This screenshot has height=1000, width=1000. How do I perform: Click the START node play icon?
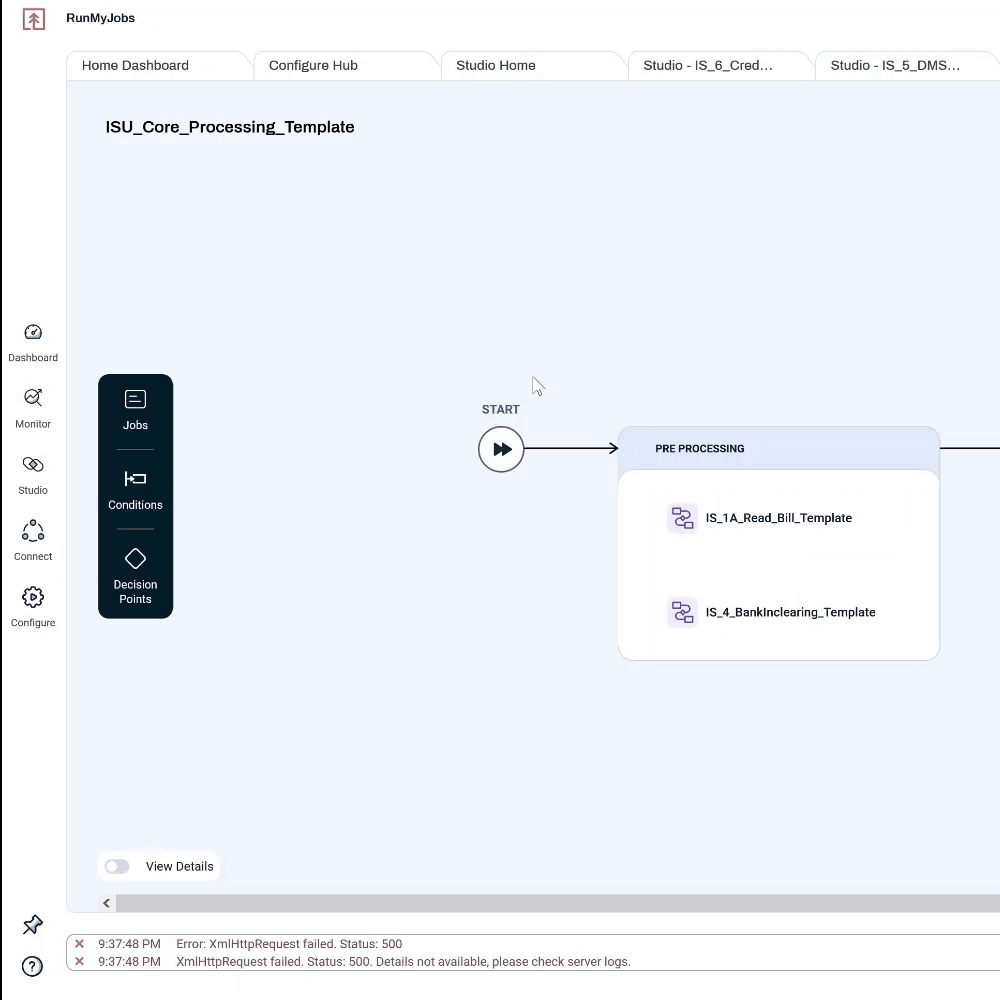coord(501,450)
